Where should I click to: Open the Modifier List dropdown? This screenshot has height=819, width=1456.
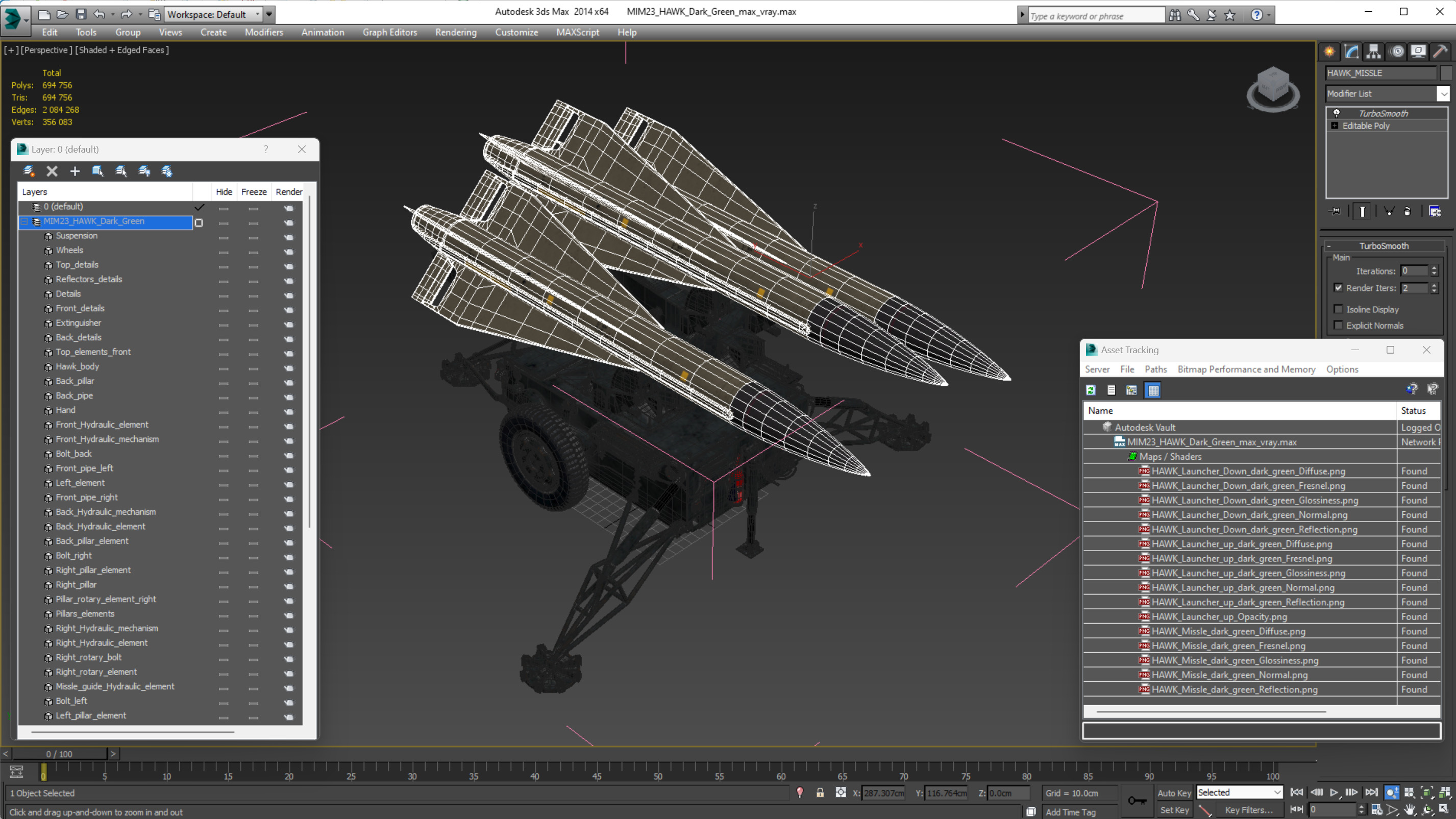(1444, 94)
